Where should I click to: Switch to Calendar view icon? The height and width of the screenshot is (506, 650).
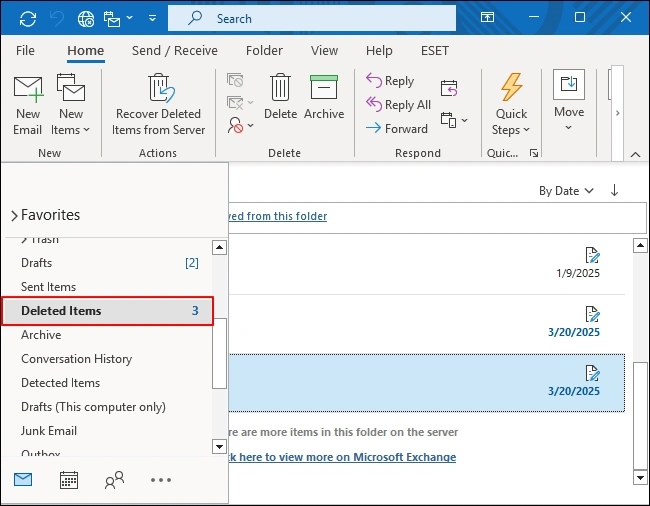pos(69,480)
